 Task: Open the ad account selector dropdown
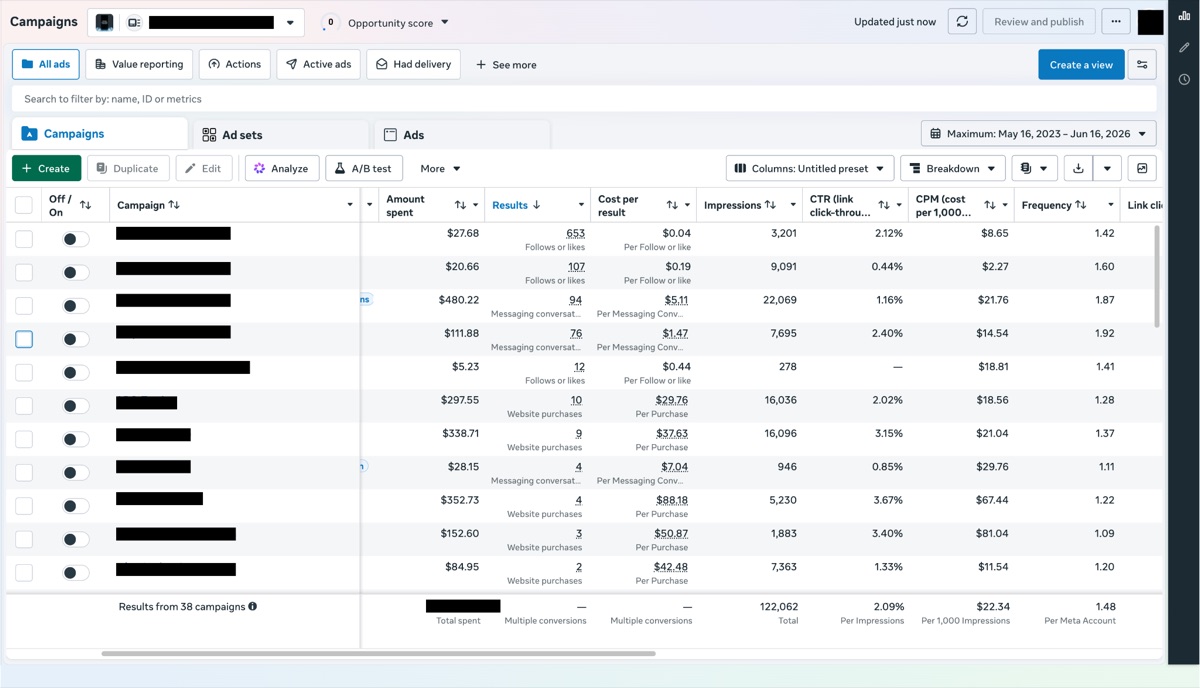coord(196,22)
